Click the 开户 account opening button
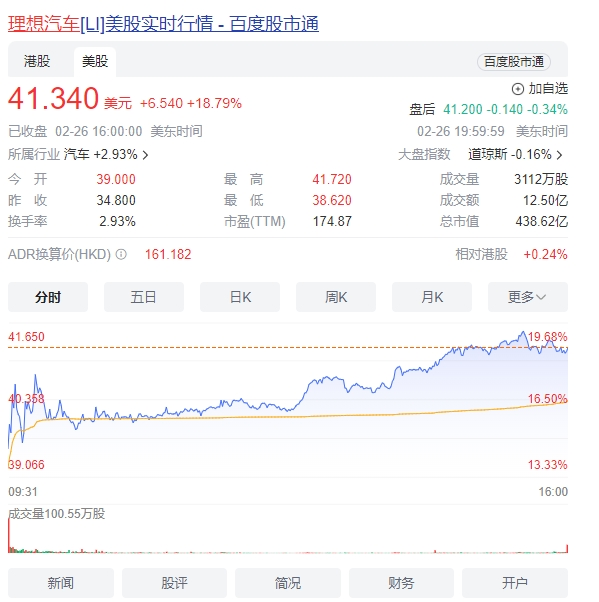The image size is (599, 602). [x=515, y=583]
